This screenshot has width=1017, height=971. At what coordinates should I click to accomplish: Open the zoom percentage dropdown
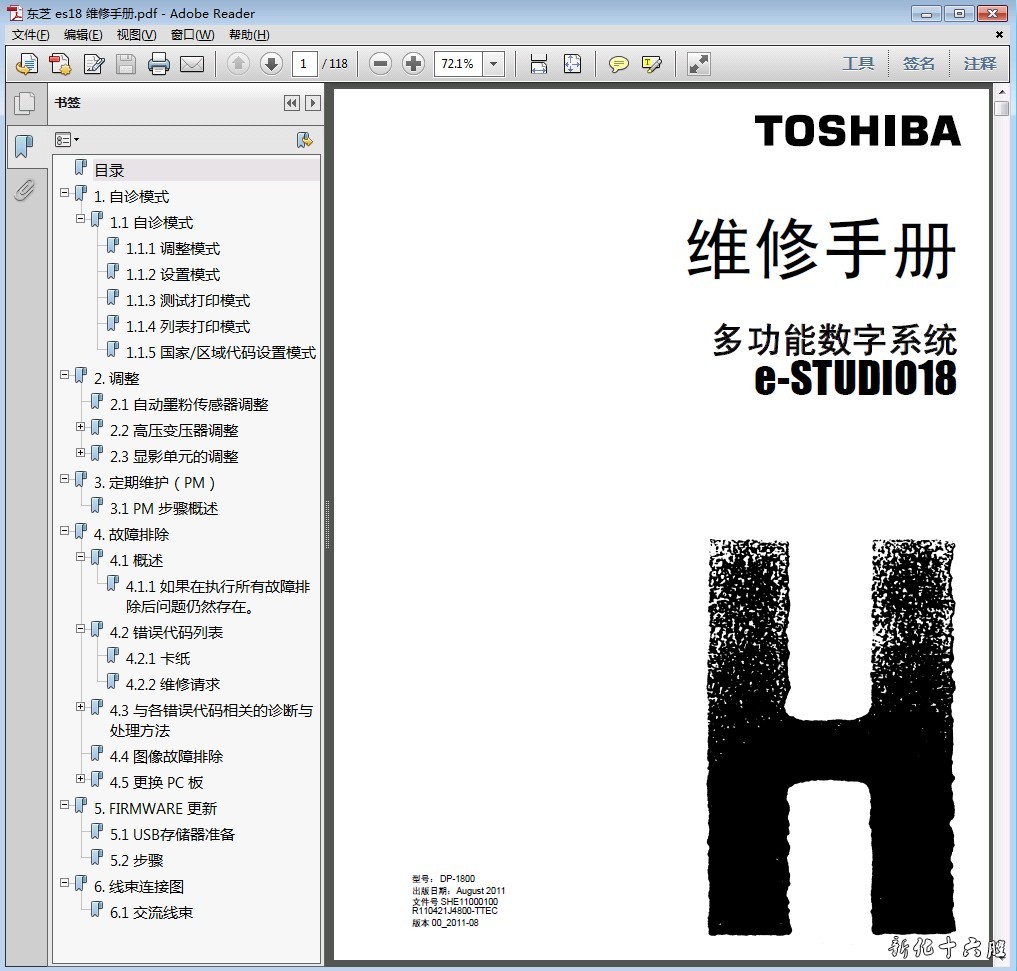[x=494, y=64]
